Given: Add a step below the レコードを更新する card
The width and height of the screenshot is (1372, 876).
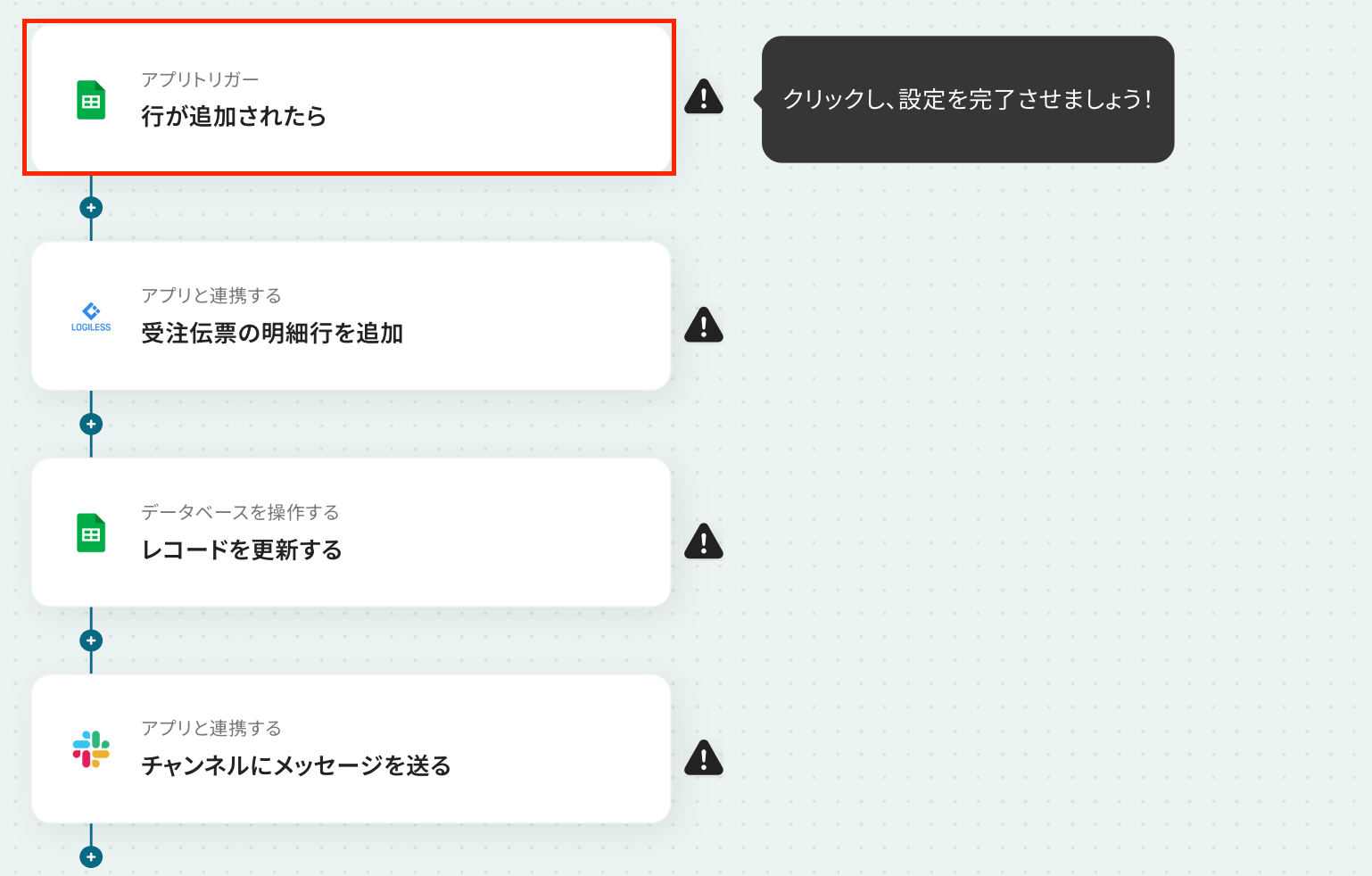Looking at the screenshot, I should click(x=91, y=640).
